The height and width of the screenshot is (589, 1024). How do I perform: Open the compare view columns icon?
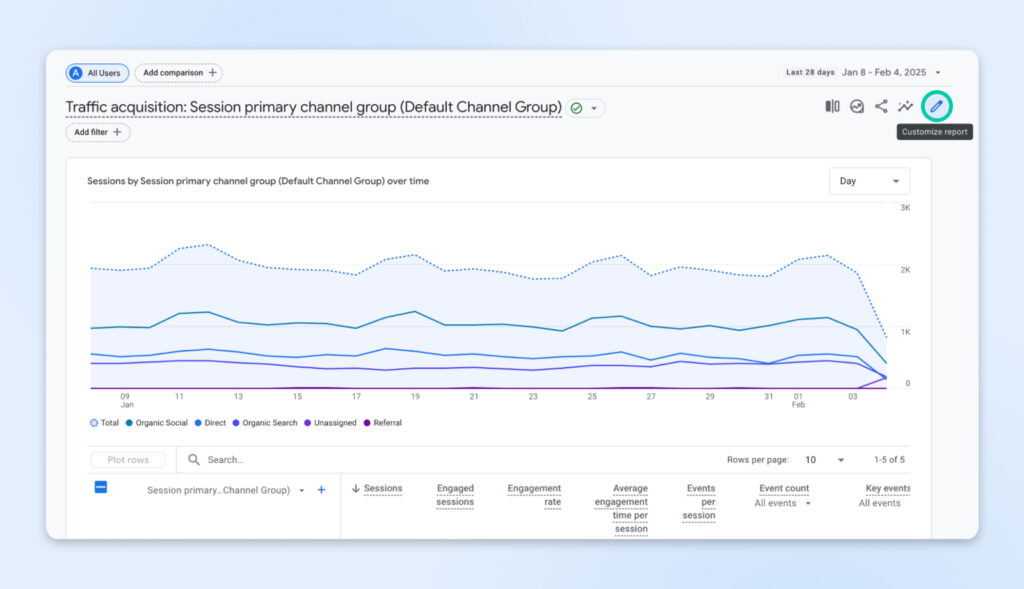pos(832,106)
